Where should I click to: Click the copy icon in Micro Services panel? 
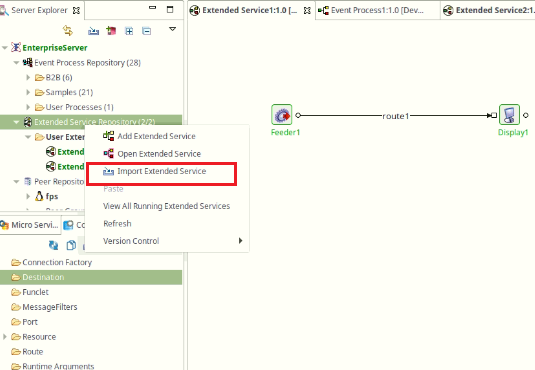click(x=71, y=245)
